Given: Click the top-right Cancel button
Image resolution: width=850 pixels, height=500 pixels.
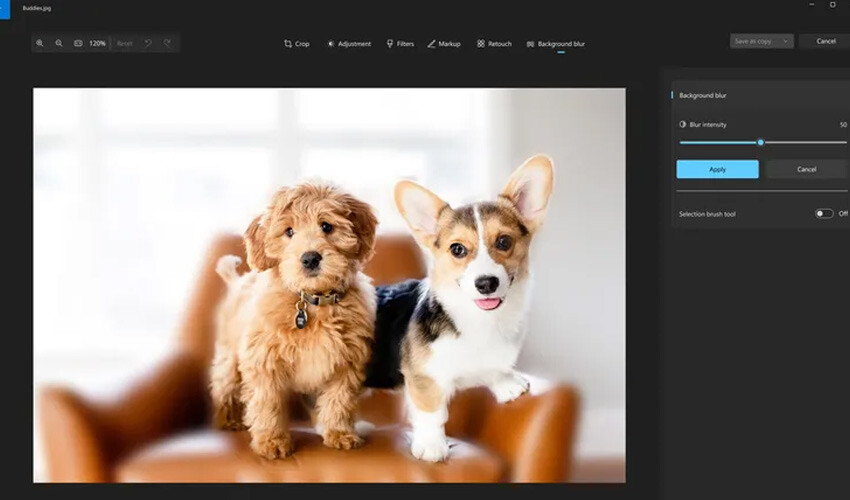Looking at the screenshot, I should (825, 41).
